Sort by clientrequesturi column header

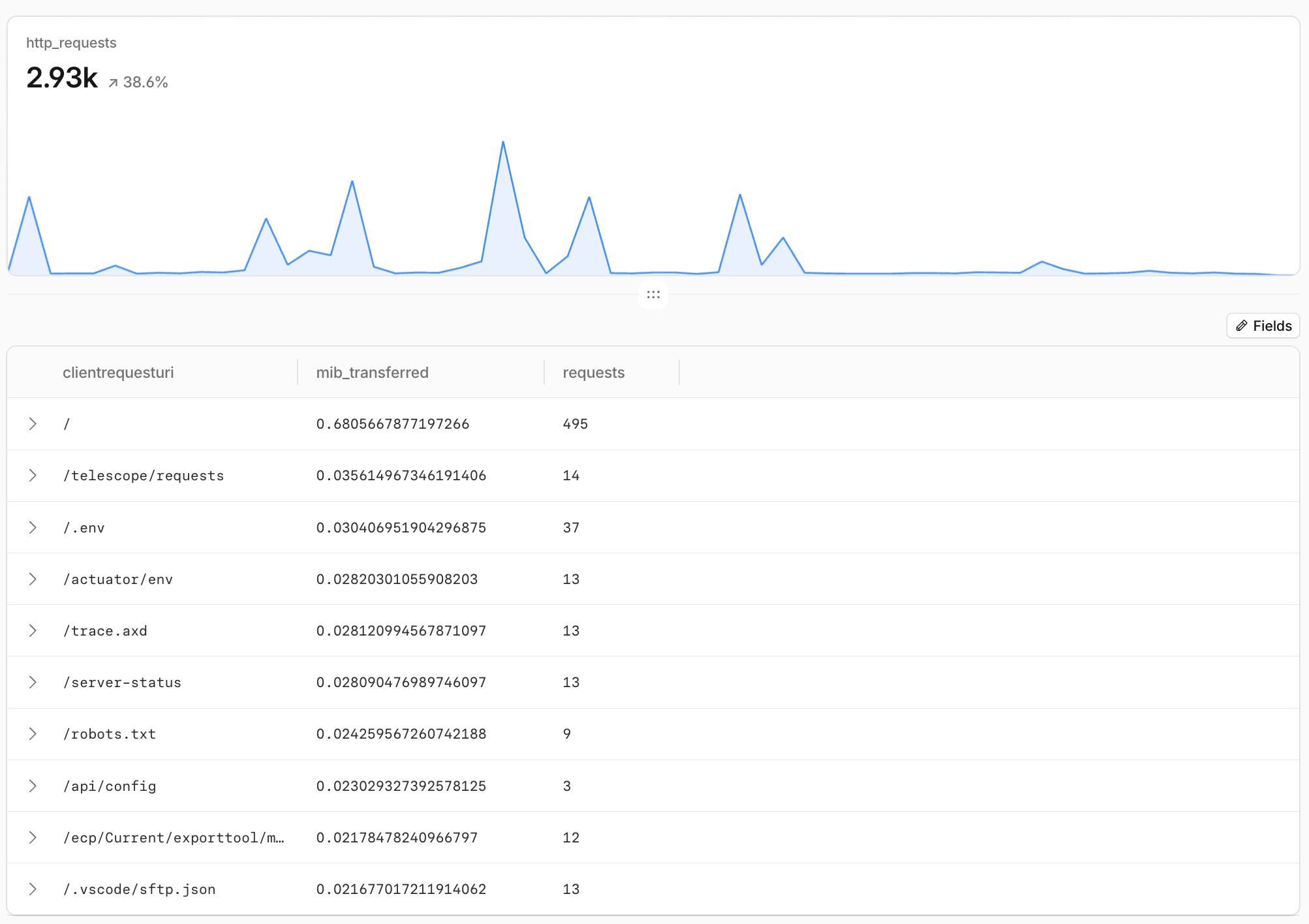(x=118, y=373)
